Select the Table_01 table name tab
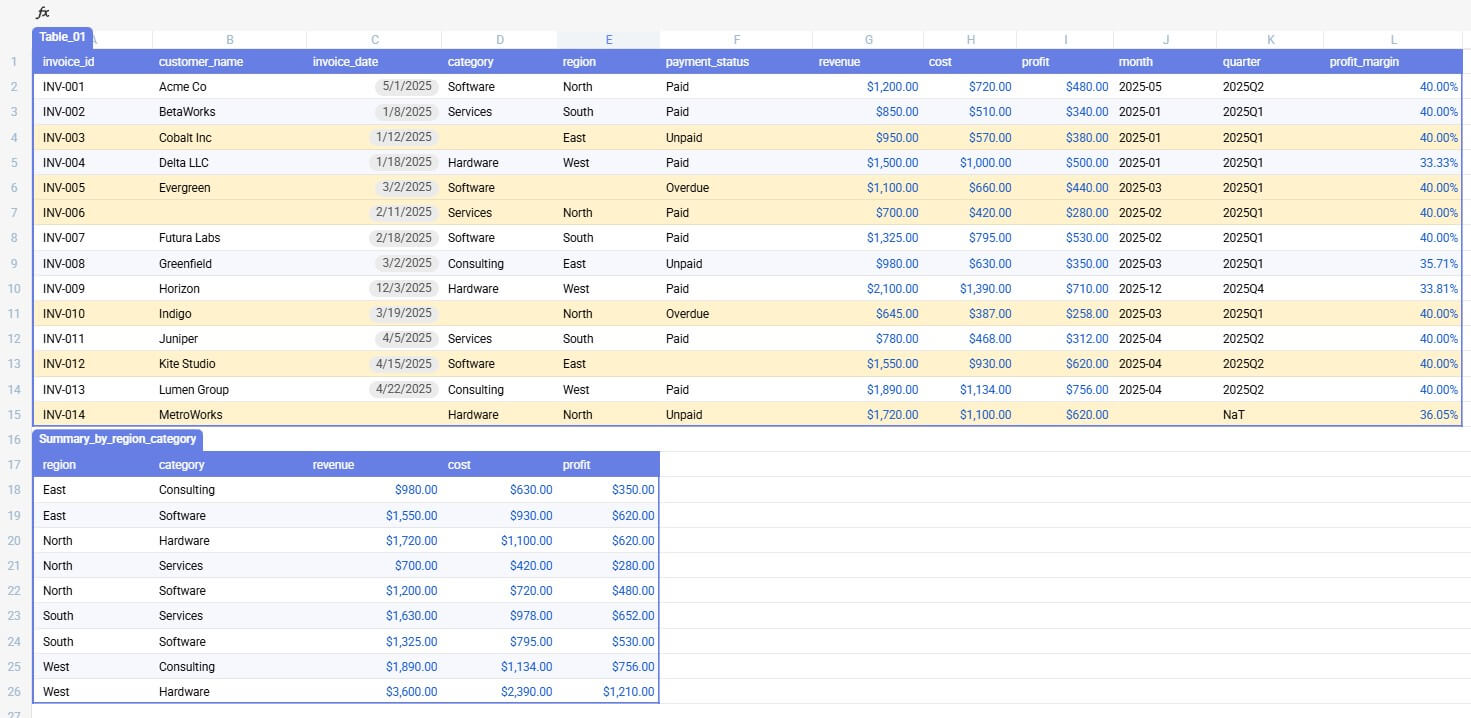The image size is (1471, 718). pos(63,37)
